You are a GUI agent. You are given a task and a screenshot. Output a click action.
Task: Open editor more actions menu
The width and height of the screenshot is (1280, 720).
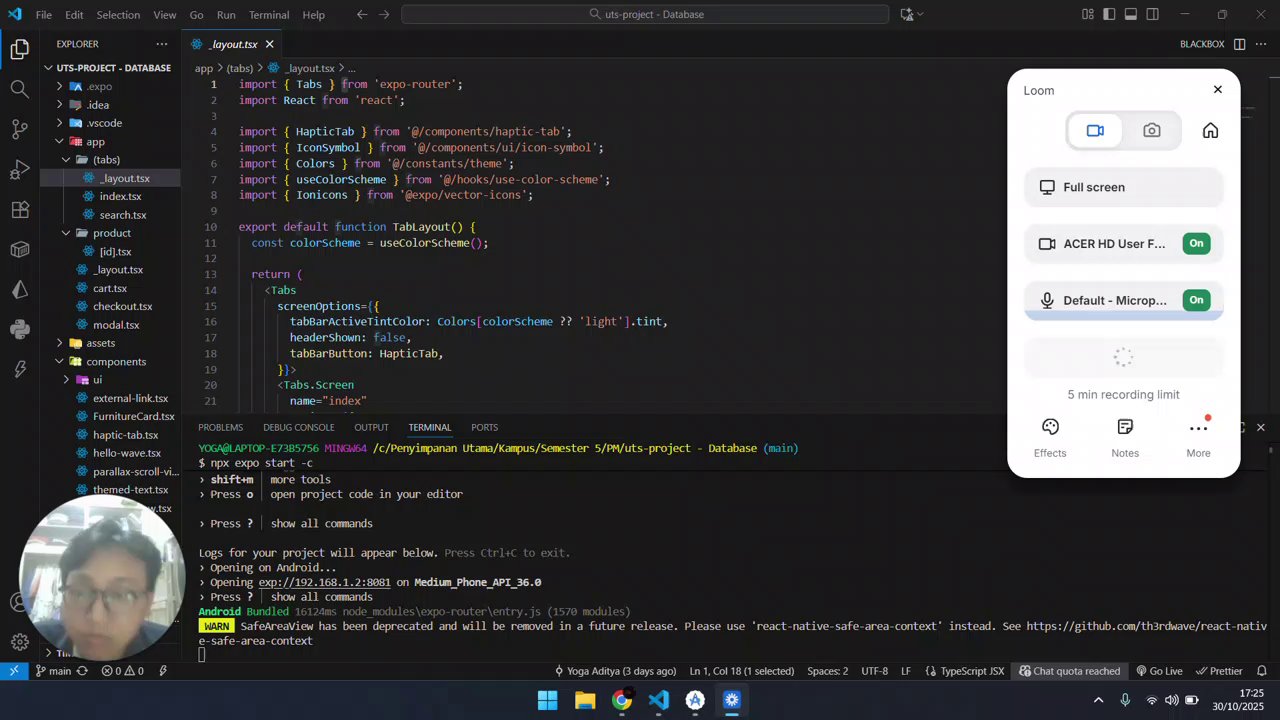[x=1261, y=44]
